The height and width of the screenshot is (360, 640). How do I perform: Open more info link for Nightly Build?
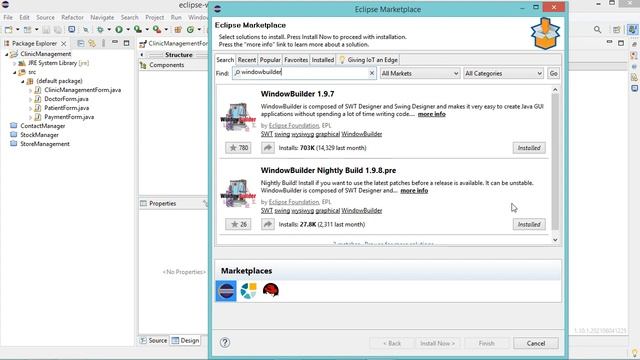pyautogui.click(x=414, y=191)
